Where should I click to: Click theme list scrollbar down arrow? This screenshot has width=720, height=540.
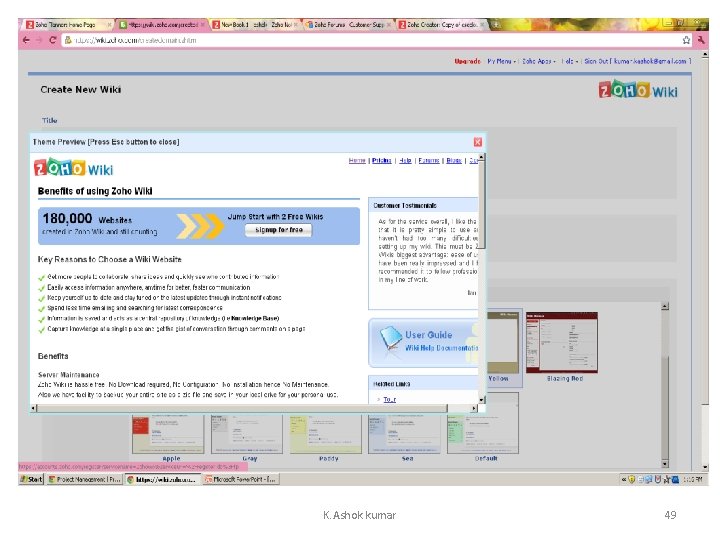point(665,464)
